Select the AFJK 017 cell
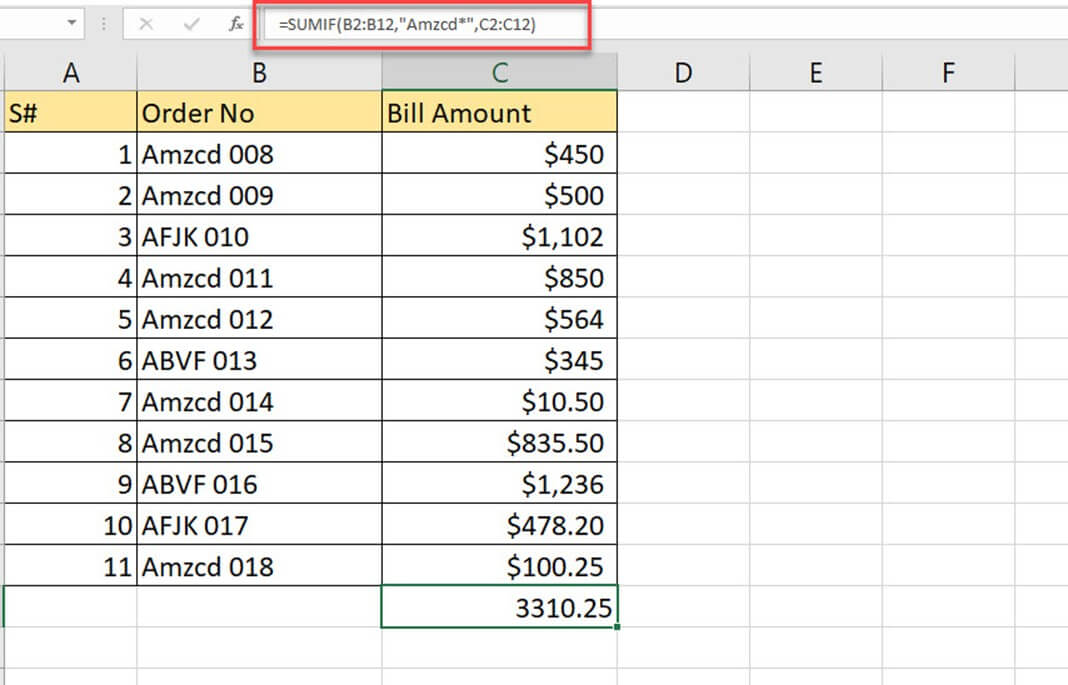Screen dimensions: 1068x685 pyautogui.click(x=259, y=525)
